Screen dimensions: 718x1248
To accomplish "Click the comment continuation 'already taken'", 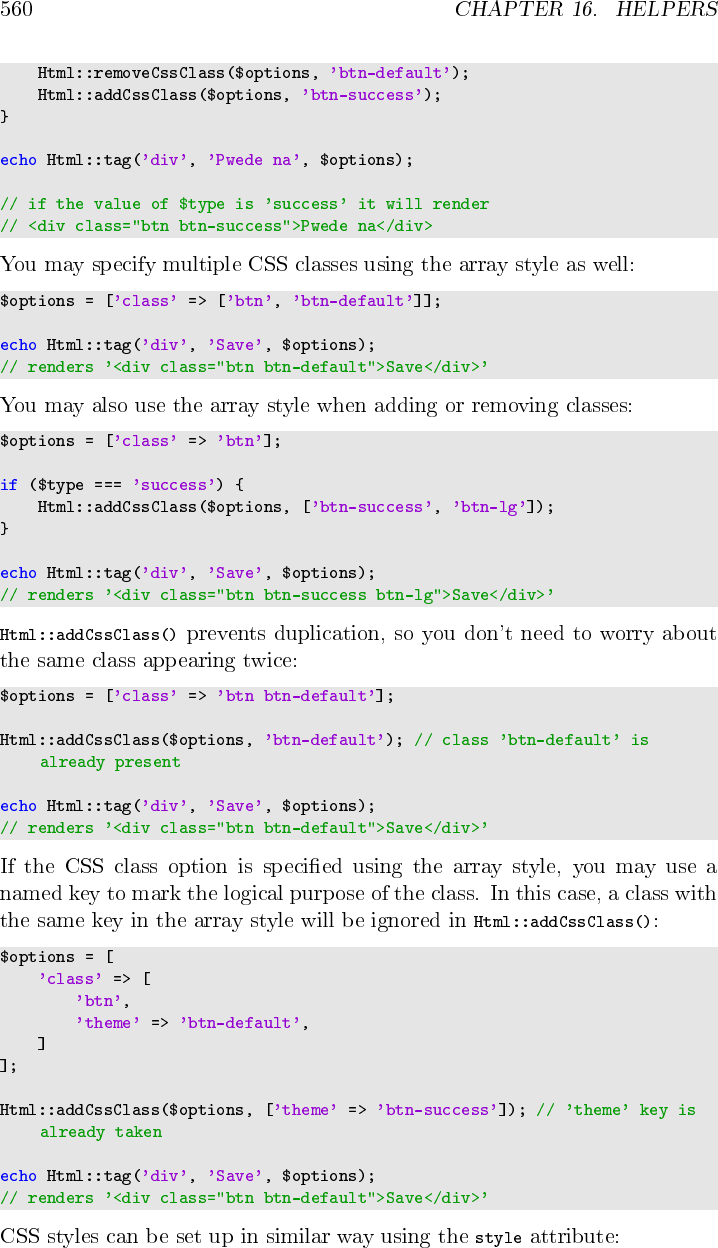I will pos(100,1132).
